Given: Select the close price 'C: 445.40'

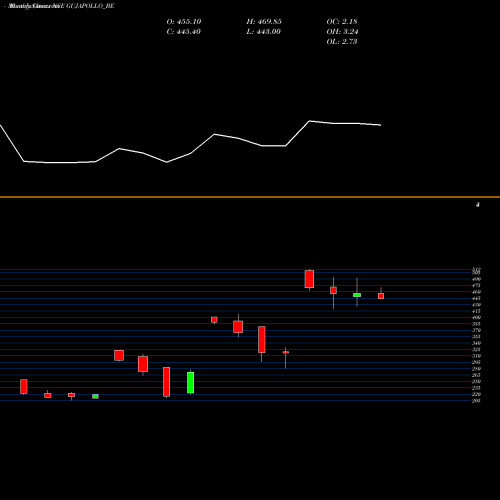Looking at the screenshot, I should click(x=184, y=32).
